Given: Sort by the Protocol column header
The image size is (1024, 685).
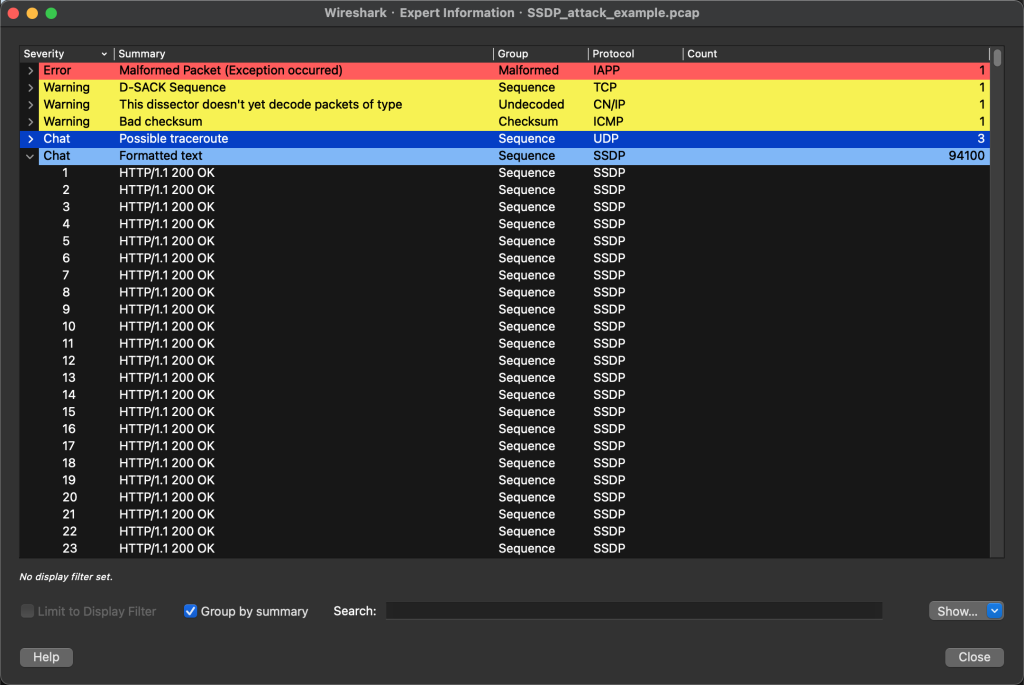Looking at the screenshot, I should click(x=635, y=54).
